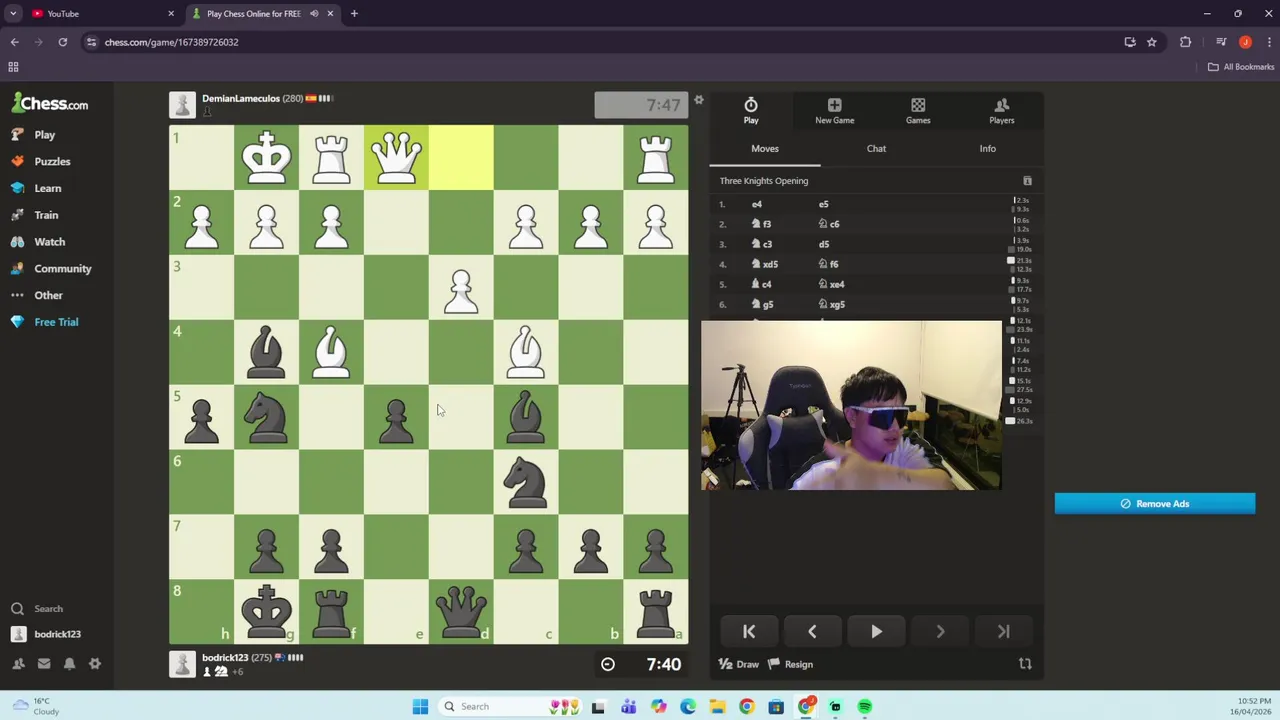This screenshot has width=1280, height=720.
Task: Bookmark this page with the star
Action: pyautogui.click(x=1152, y=42)
